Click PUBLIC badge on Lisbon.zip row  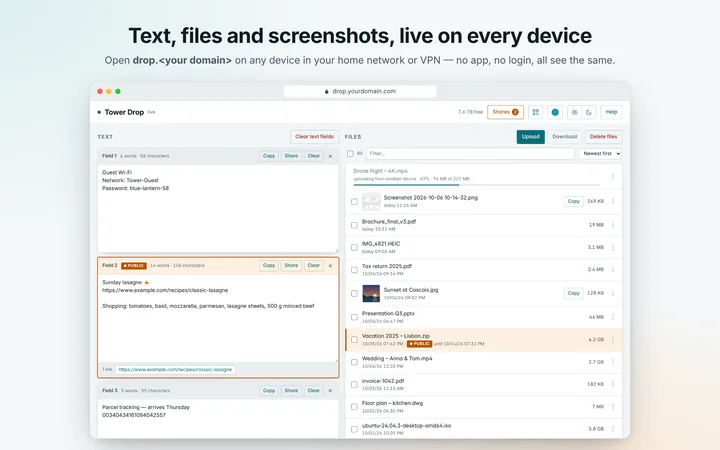[419, 344]
